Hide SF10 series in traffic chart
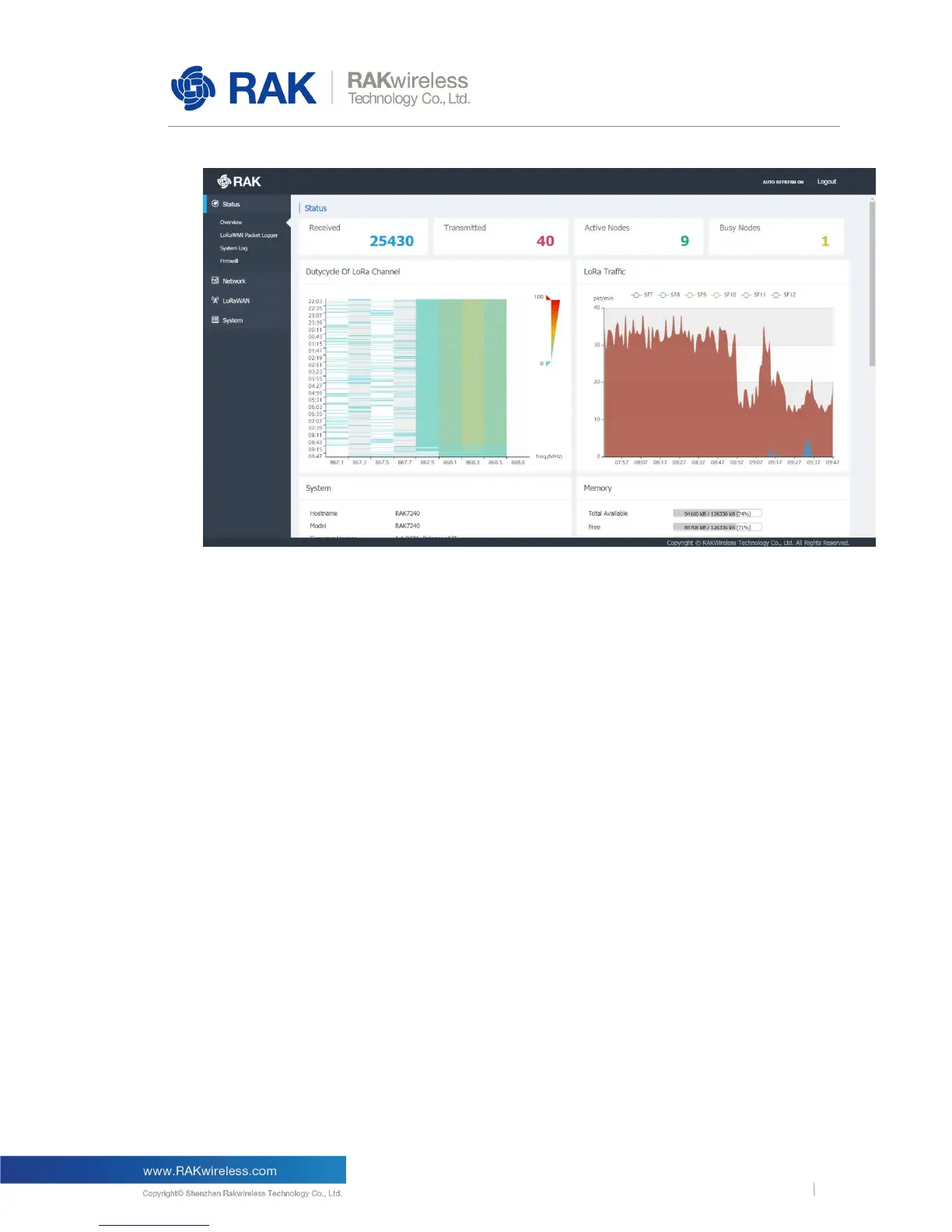The image size is (952, 1232). pos(724,295)
